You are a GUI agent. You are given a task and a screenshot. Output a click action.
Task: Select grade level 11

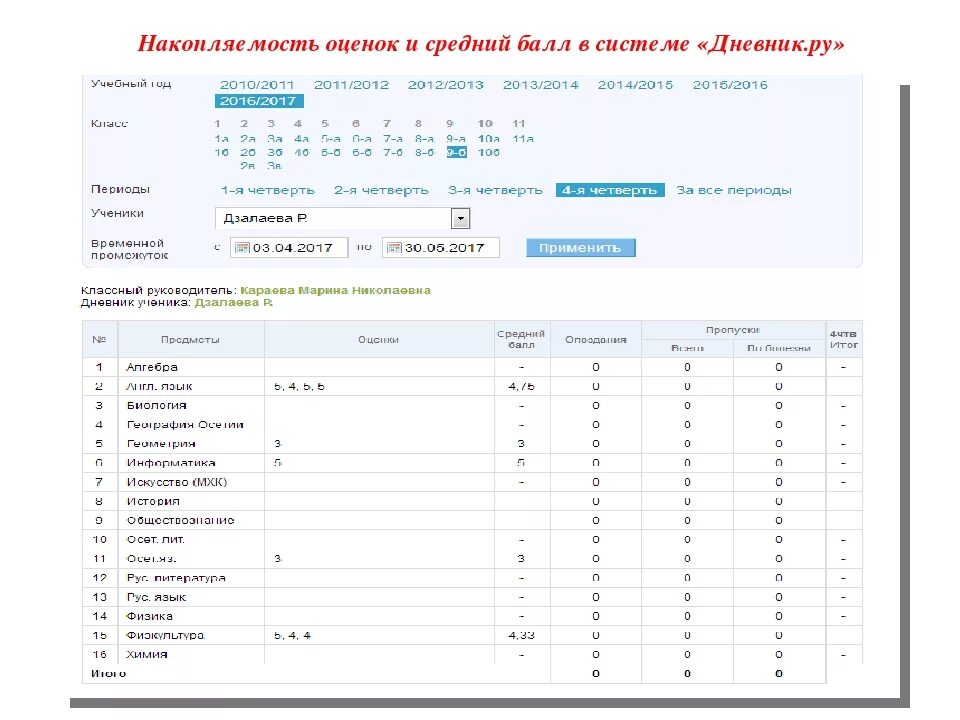pos(519,124)
